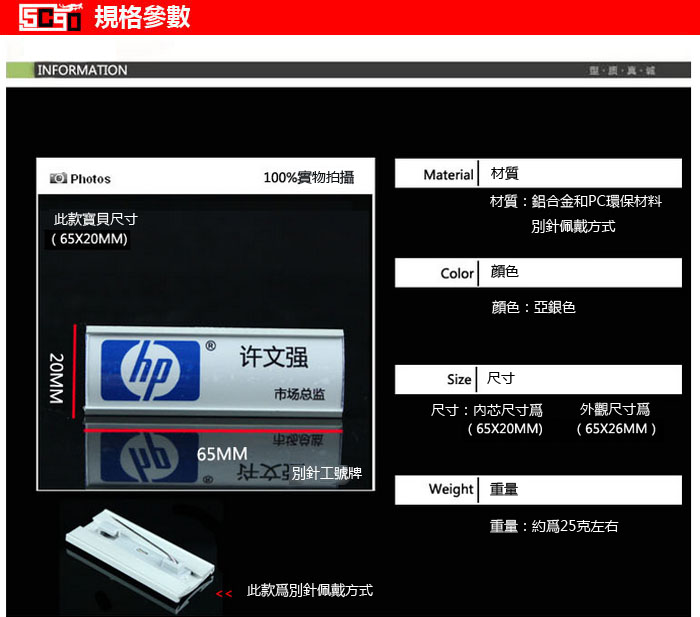Click the SCGO logo in red header
The width and height of the screenshot is (700, 617).
50,17
